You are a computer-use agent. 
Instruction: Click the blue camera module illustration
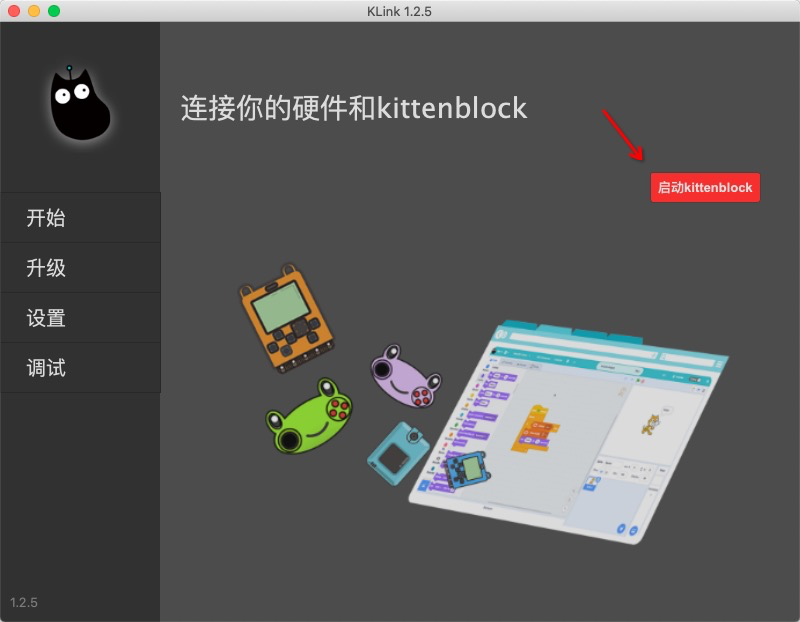tap(398, 452)
